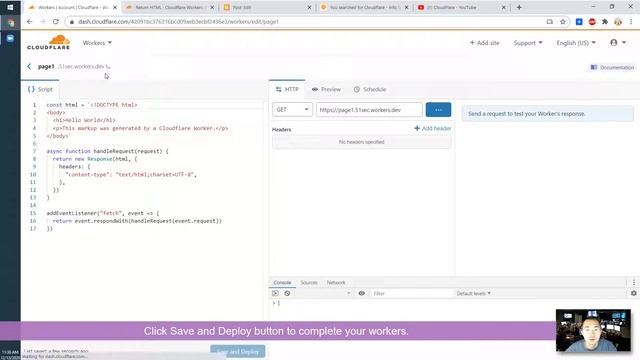Image resolution: width=640 pixels, height=360 pixels.
Task: Click Add site
Action: pyautogui.click(x=484, y=42)
